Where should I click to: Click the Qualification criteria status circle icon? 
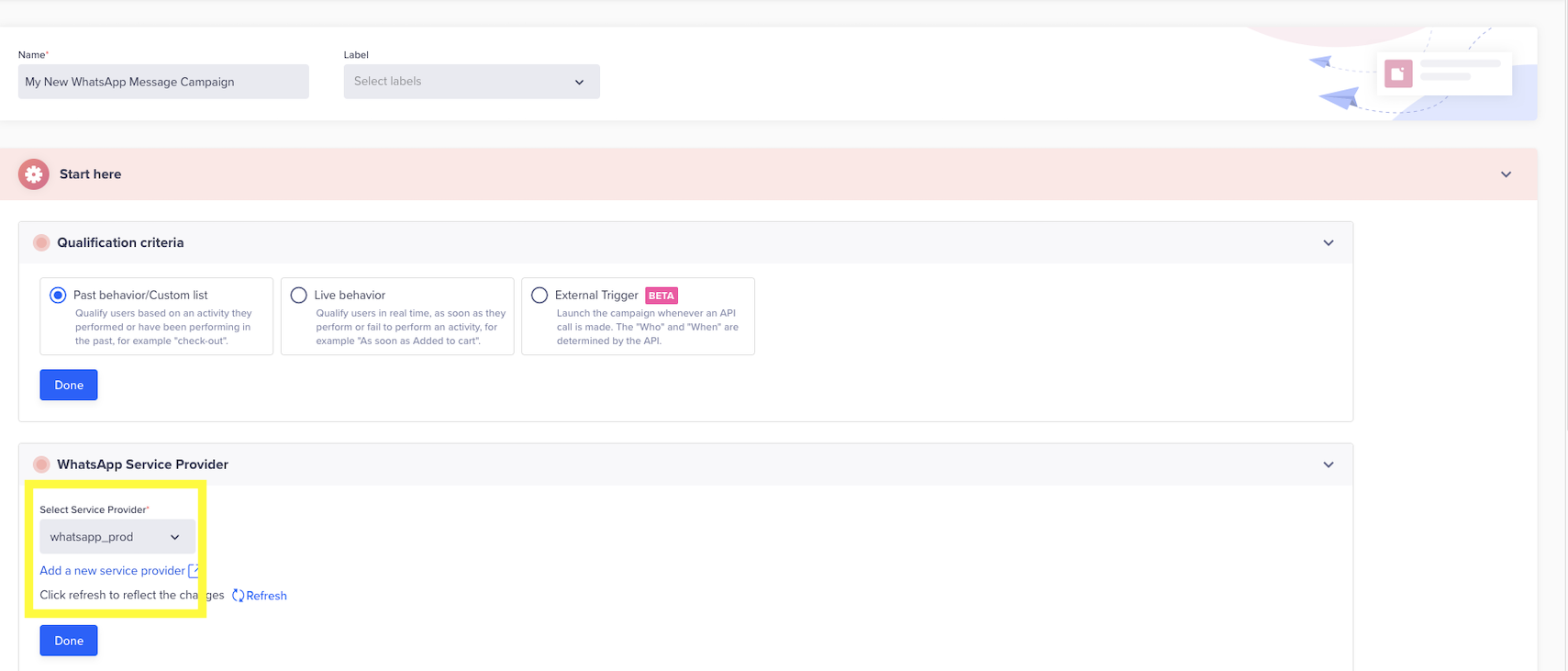[x=41, y=243]
